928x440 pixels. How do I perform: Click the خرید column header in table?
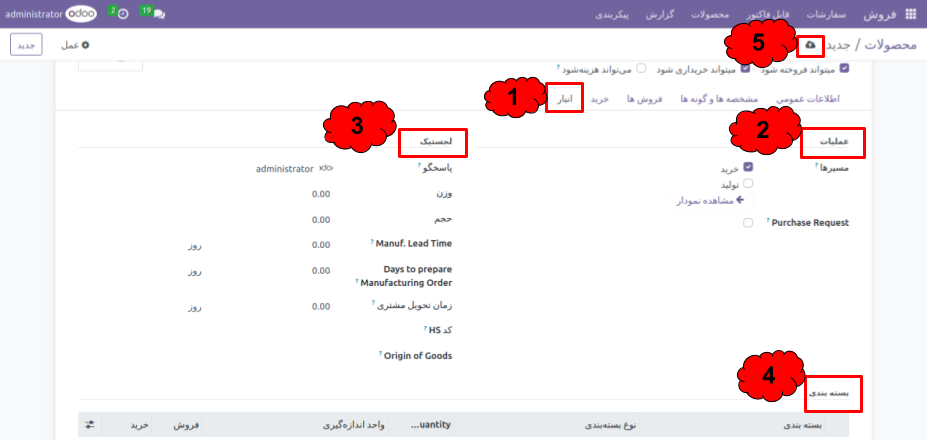click(x=140, y=425)
